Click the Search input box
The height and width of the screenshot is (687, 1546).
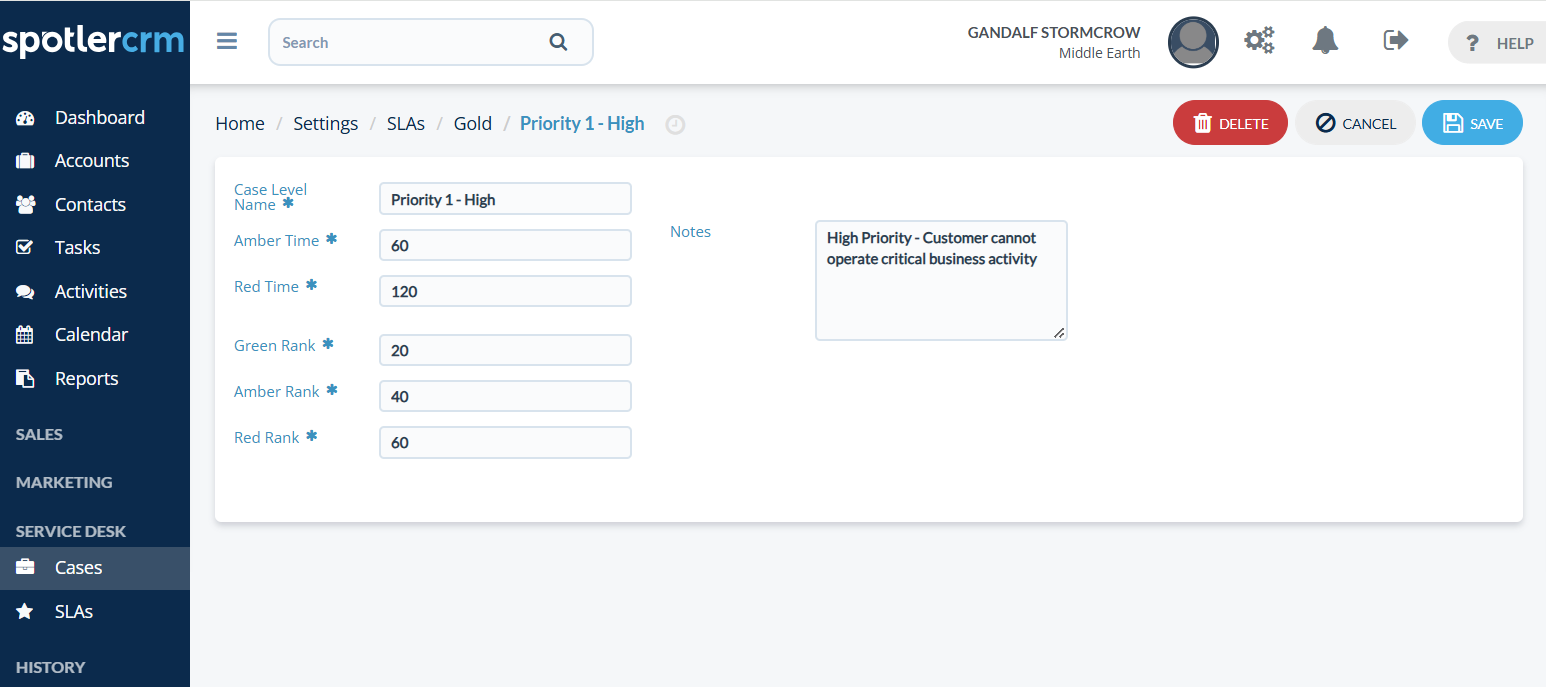click(431, 42)
